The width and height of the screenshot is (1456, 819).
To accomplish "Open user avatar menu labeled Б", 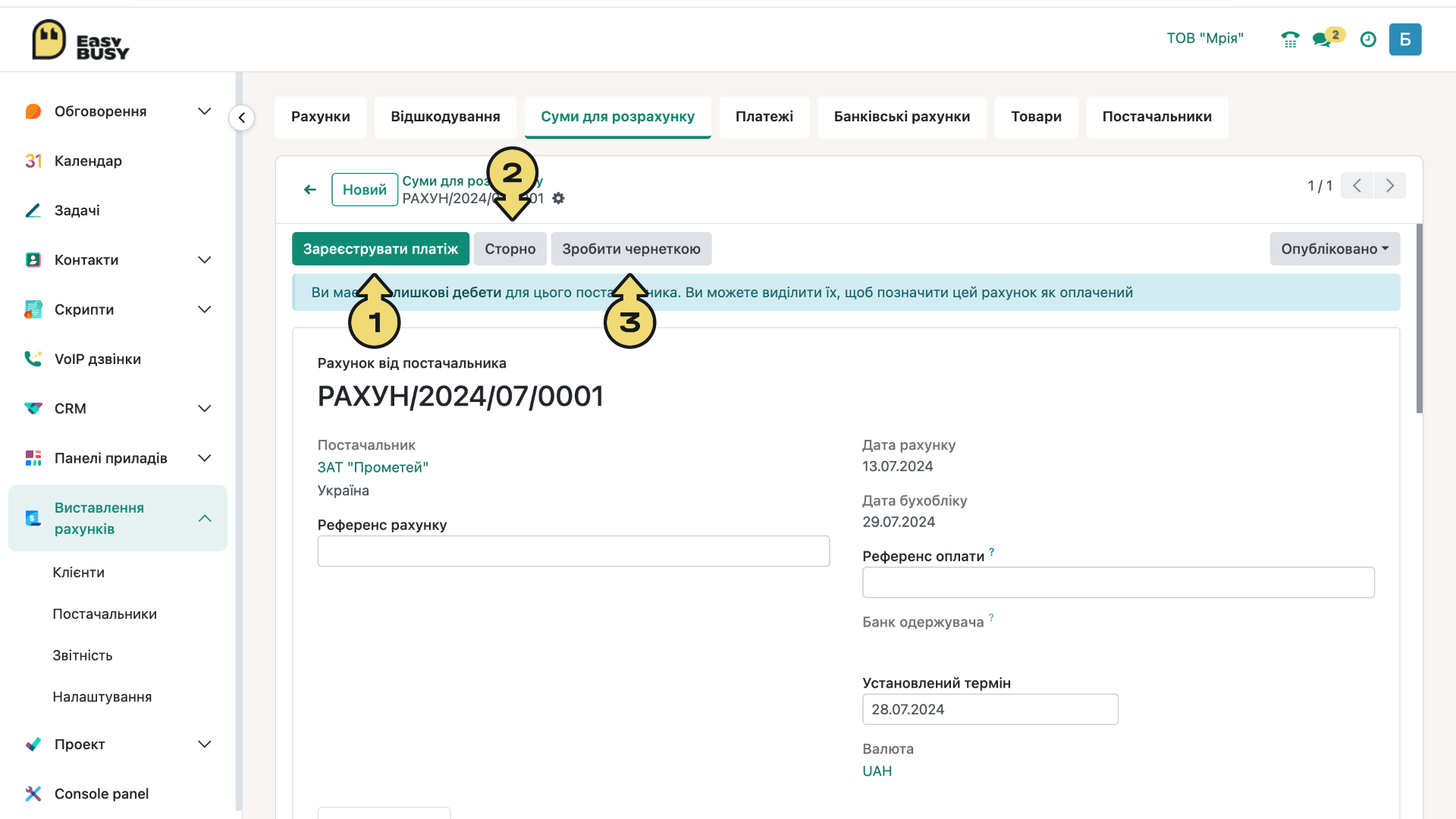I will tap(1405, 39).
